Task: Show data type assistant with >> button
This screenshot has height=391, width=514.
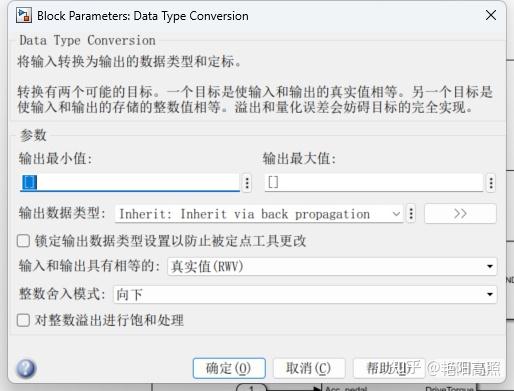Action: click(460, 213)
